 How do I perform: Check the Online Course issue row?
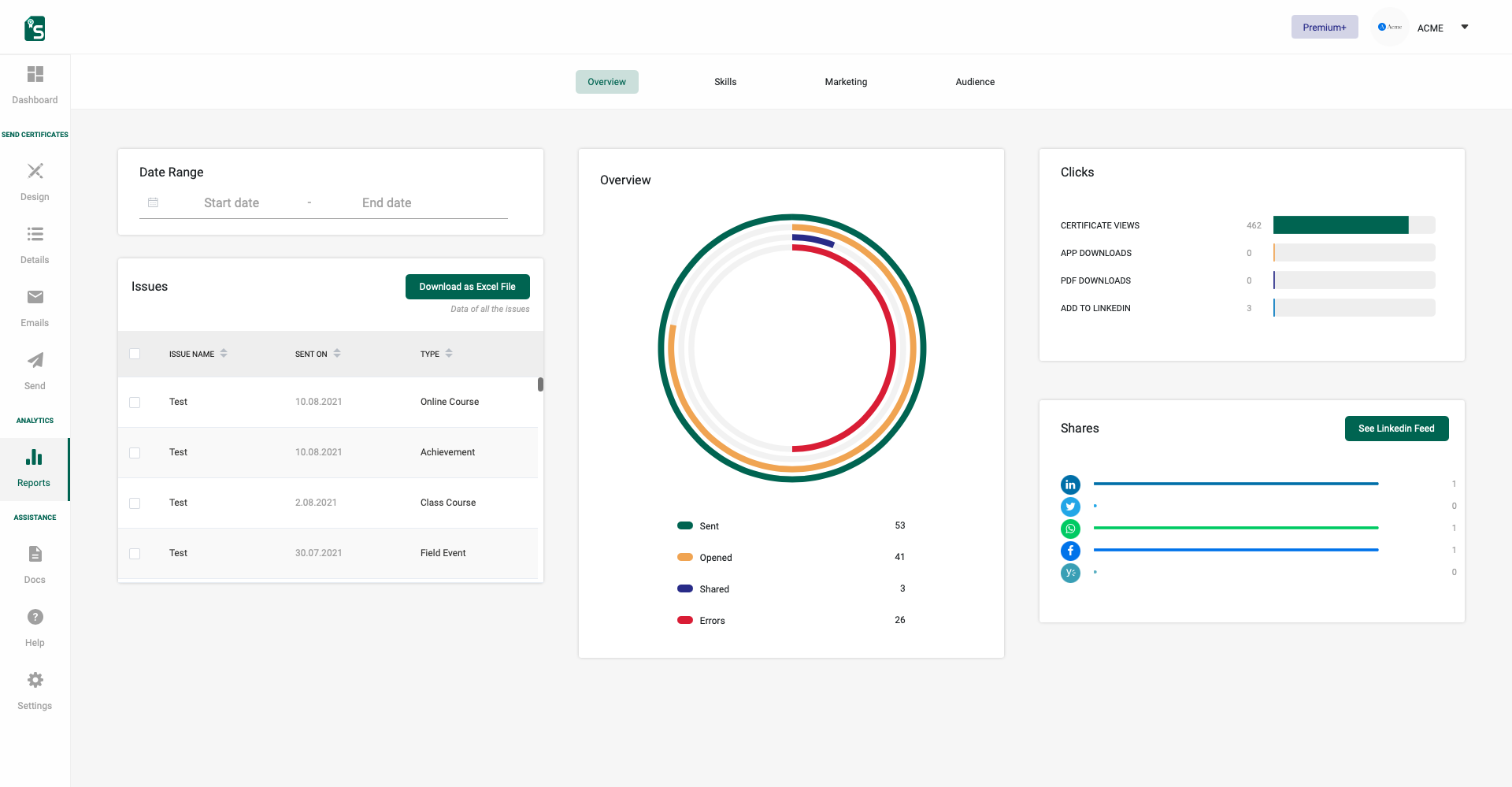click(x=135, y=403)
